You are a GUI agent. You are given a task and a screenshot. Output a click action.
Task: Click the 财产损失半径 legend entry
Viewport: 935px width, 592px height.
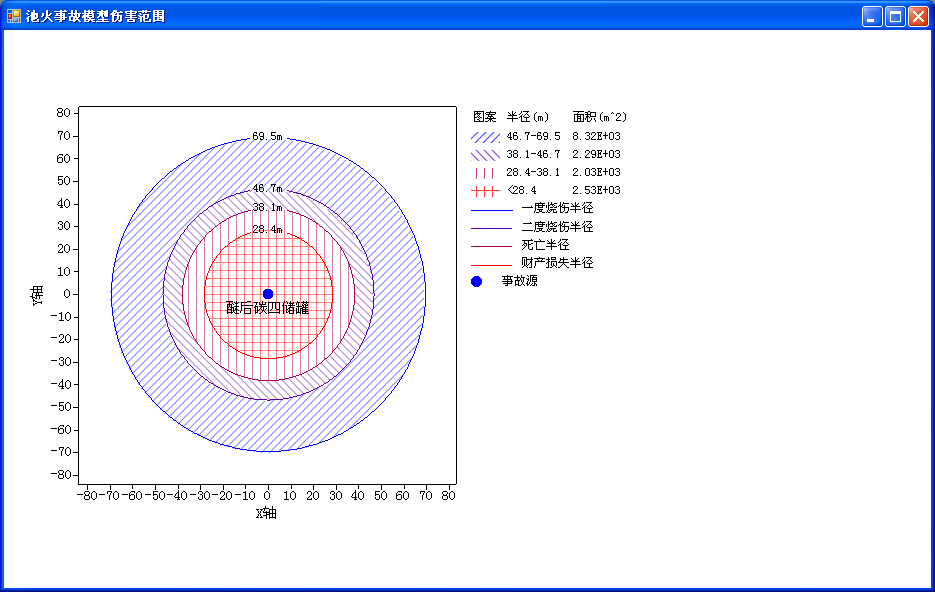557,262
